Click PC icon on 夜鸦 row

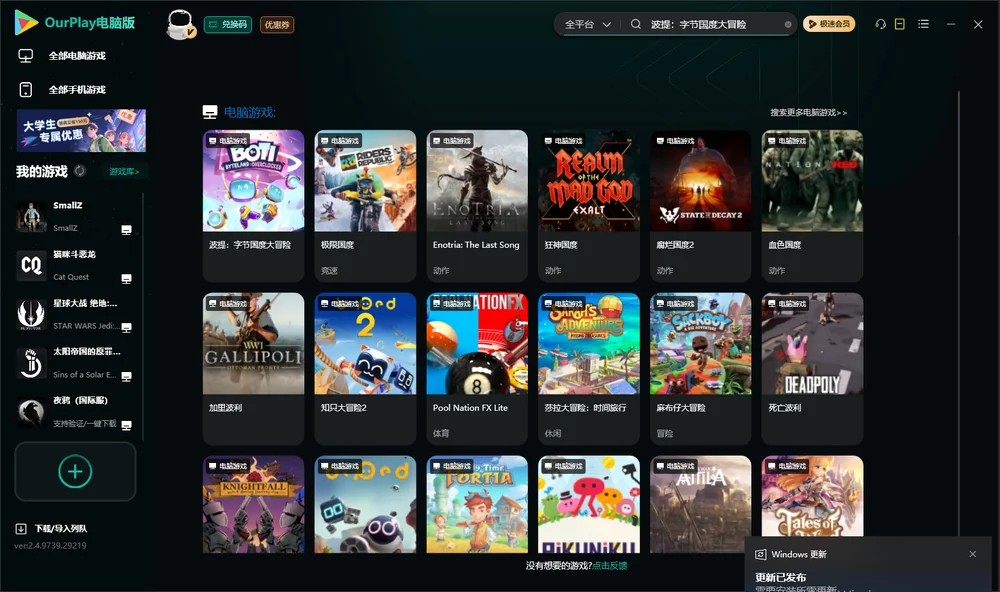pyautogui.click(x=126, y=425)
